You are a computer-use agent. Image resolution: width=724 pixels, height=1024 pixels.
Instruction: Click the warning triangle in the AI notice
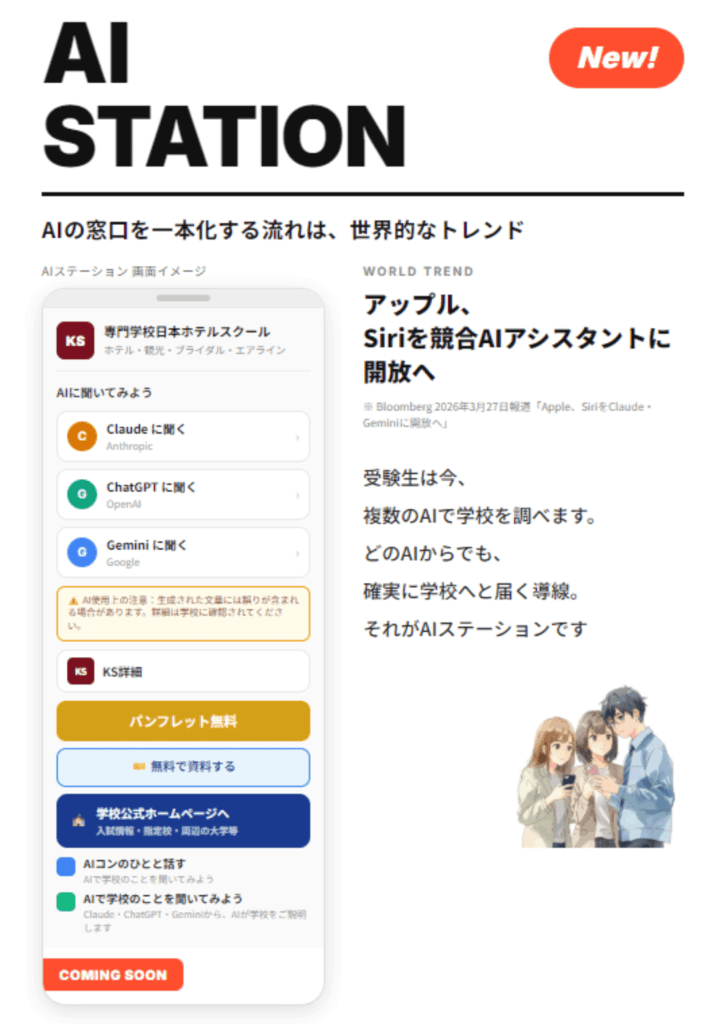coord(74,600)
